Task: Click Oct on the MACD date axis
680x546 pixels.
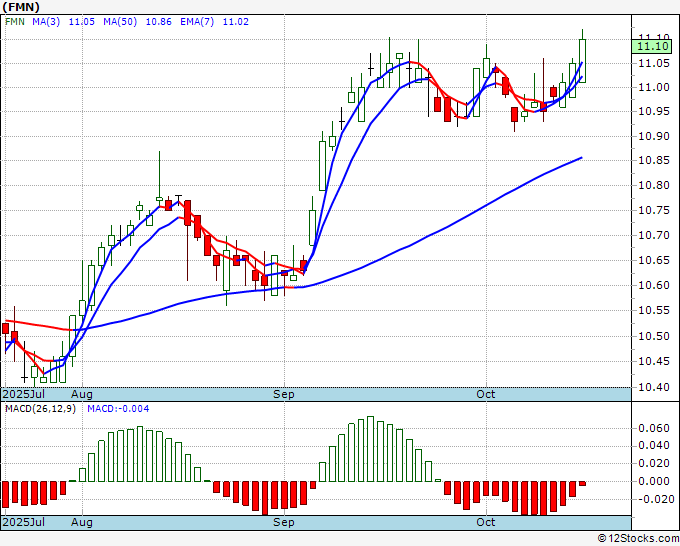Action: coord(485,522)
